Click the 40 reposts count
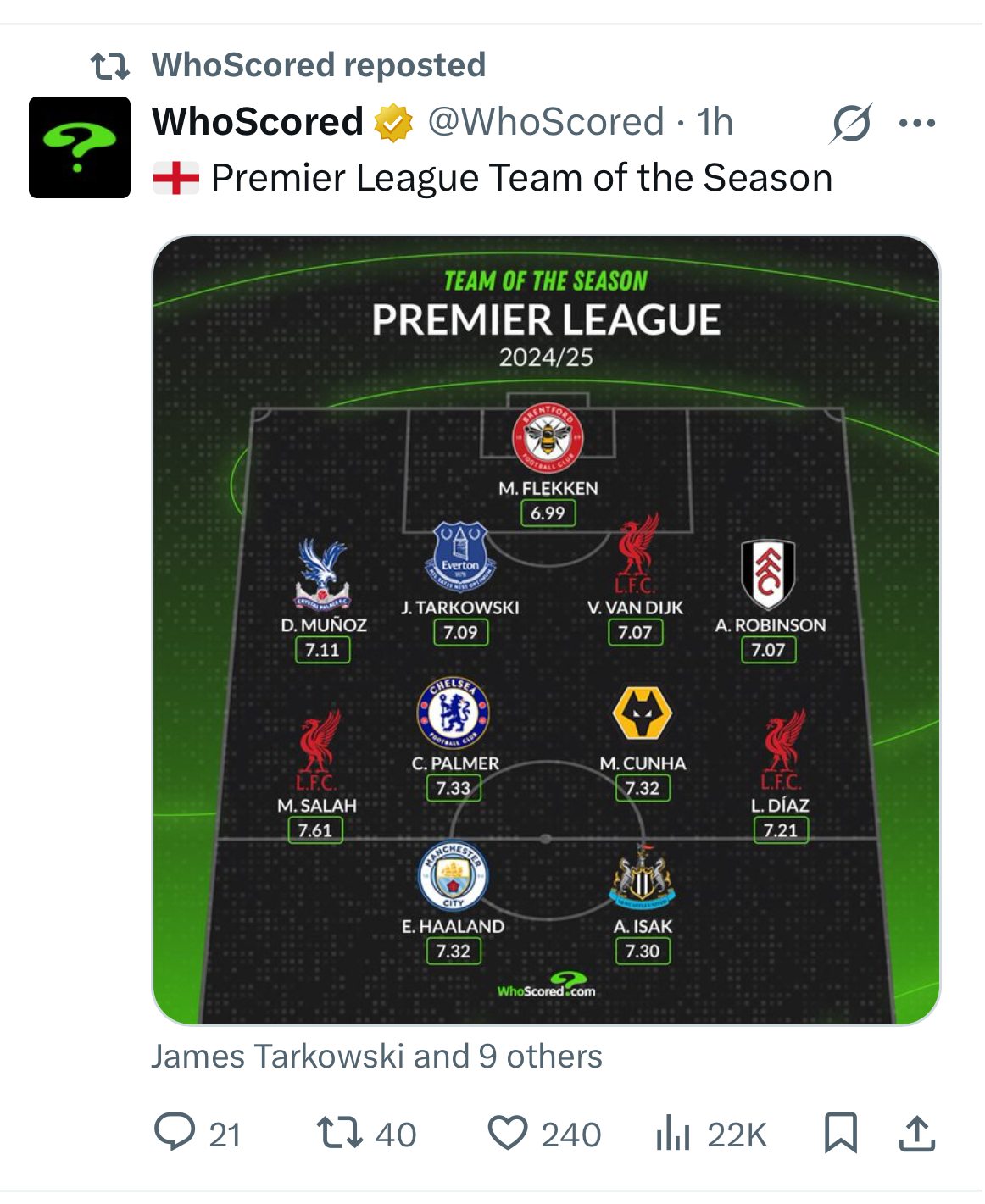This screenshot has width=985, height=1204. pos(396,1135)
